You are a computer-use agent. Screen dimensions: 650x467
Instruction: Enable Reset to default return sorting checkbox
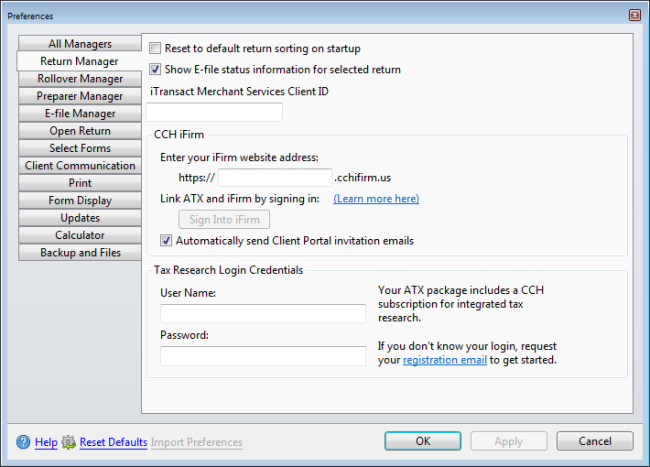click(155, 48)
